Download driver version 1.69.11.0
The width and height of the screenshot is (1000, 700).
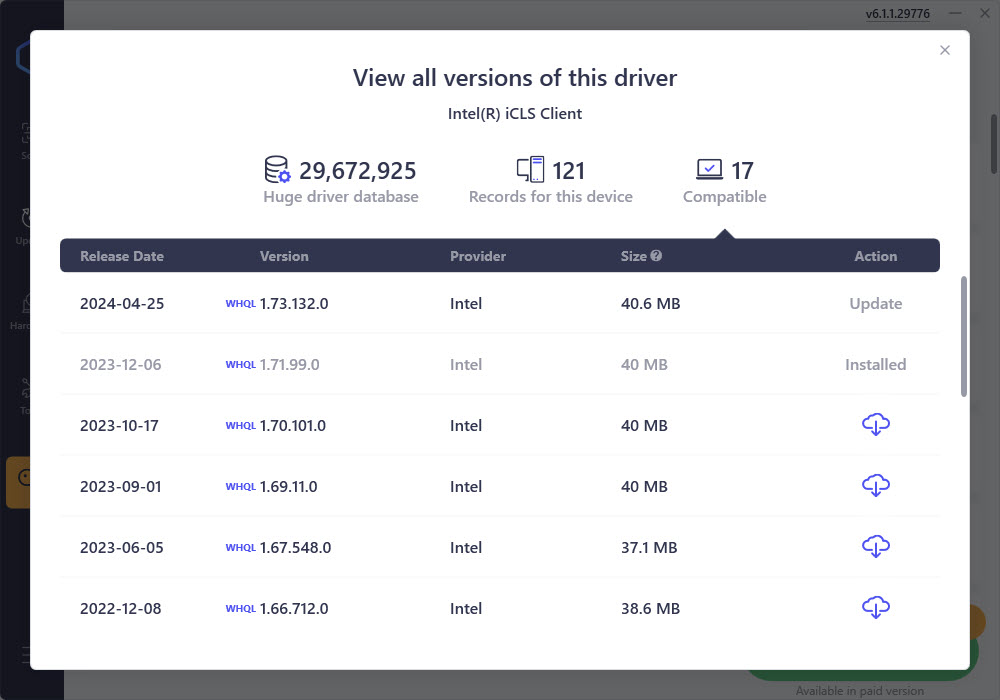(875, 486)
